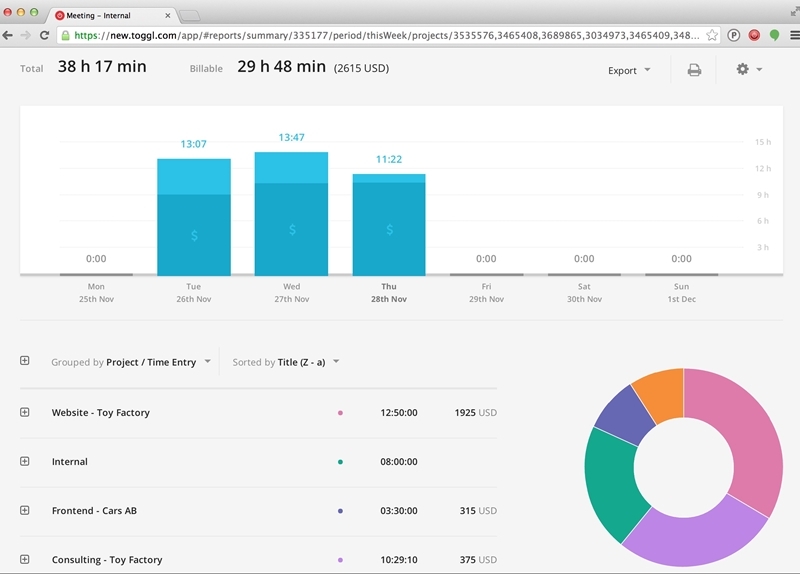Open Grouped by Project / Time Entry dropdown
This screenshot has width=800, height=574.
[x=131, y=362]
